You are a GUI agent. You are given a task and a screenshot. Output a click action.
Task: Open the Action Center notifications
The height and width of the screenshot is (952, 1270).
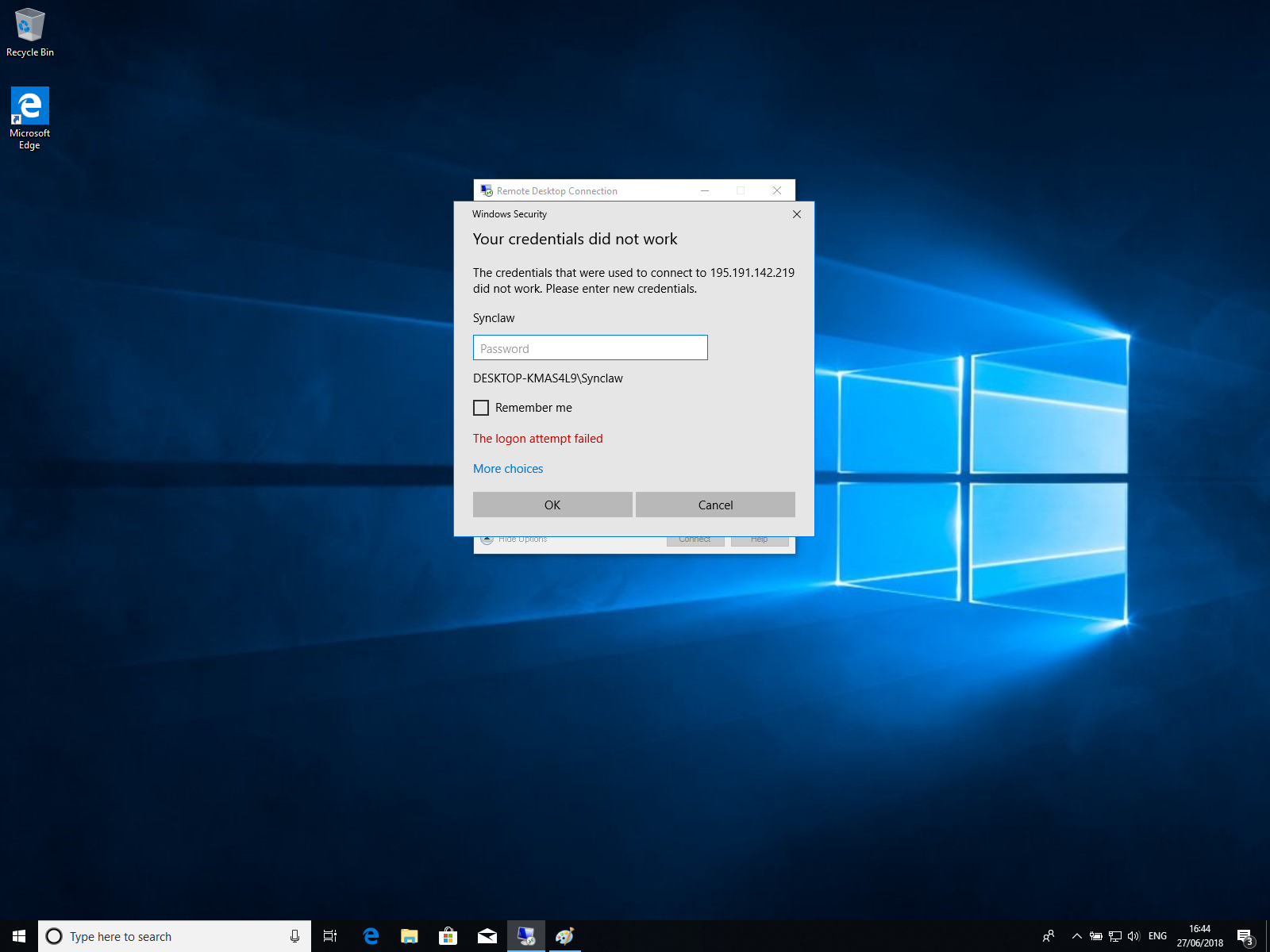pos(1246,936)
